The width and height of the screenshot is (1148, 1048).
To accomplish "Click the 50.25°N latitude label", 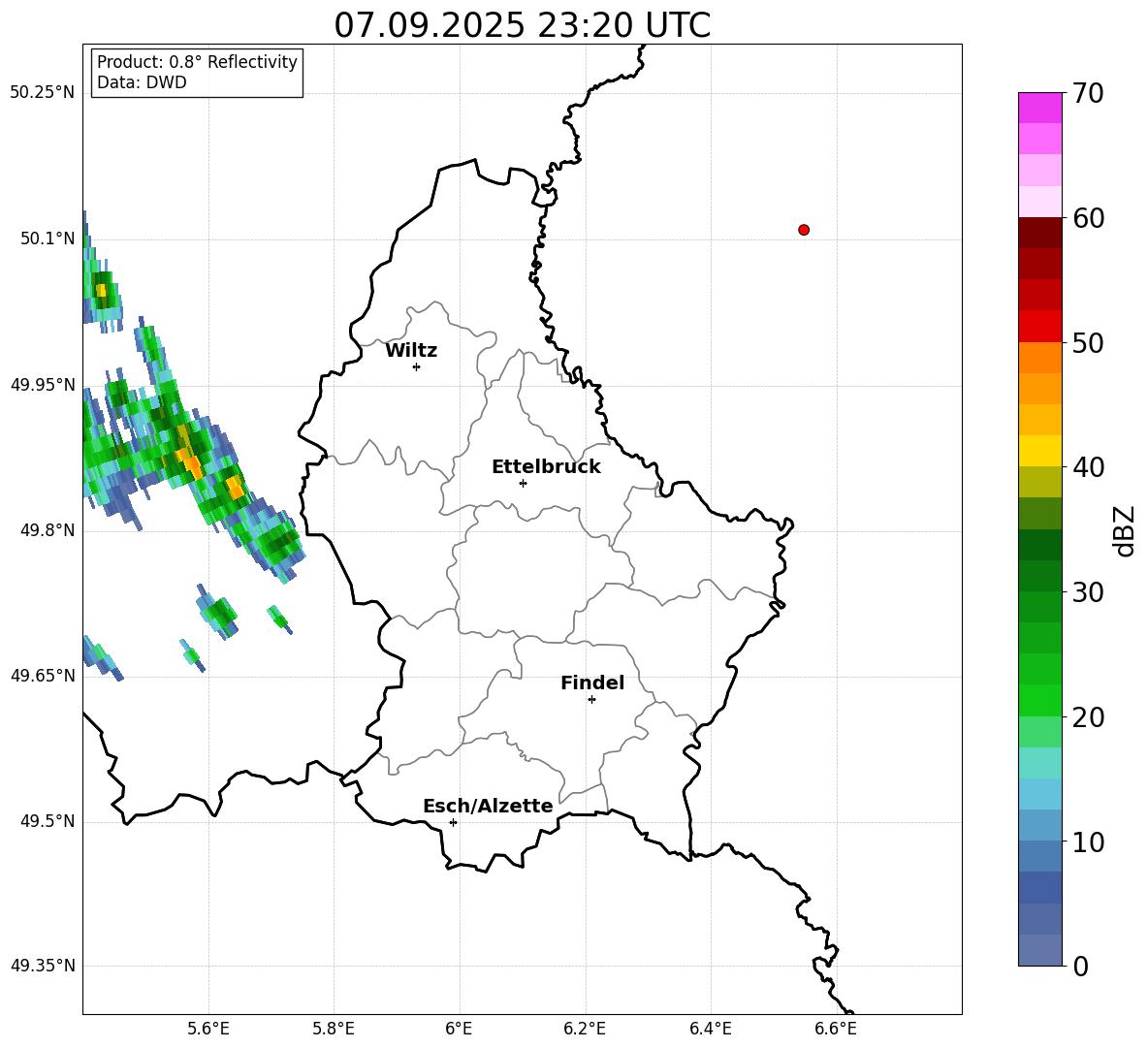I will [43, 93].
